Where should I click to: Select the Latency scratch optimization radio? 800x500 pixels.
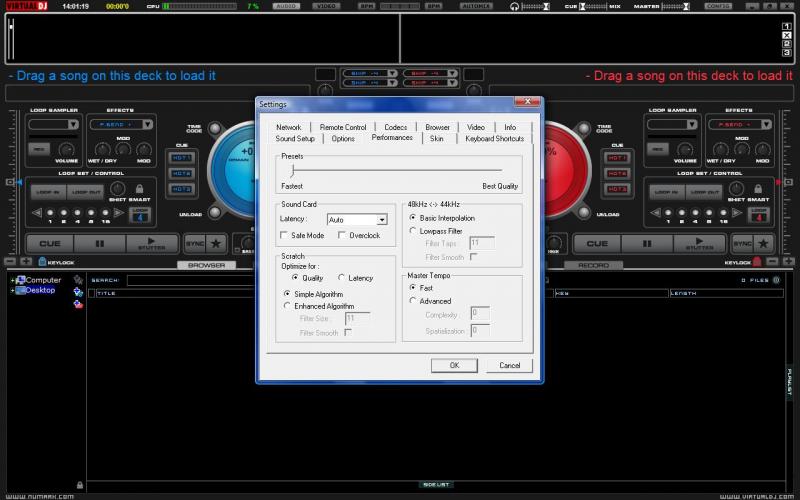pyautogui.click(x=341, y=278)
